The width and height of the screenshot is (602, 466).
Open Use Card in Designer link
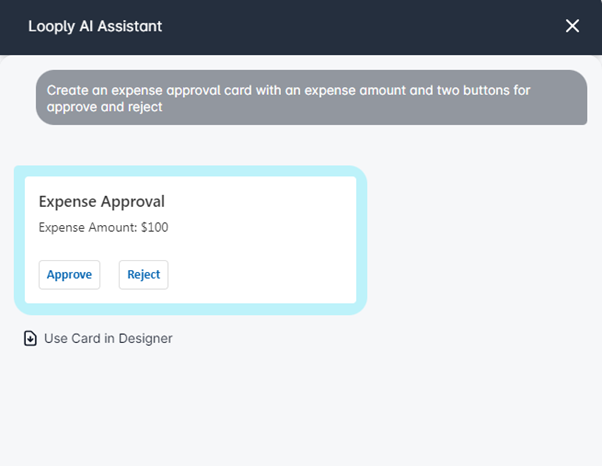tap(98, 339)
